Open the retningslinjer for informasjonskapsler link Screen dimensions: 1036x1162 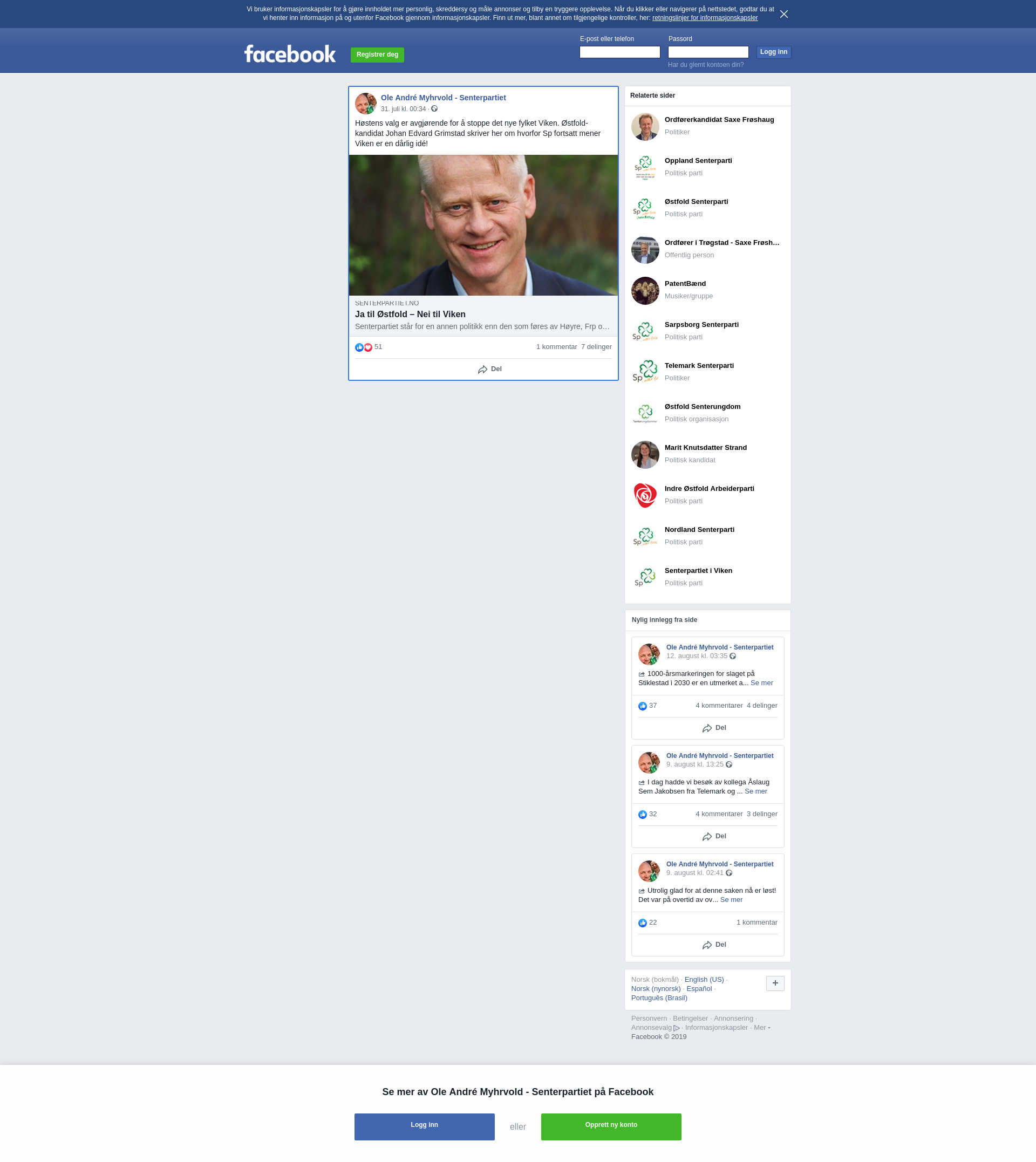(x=704, y=18)
